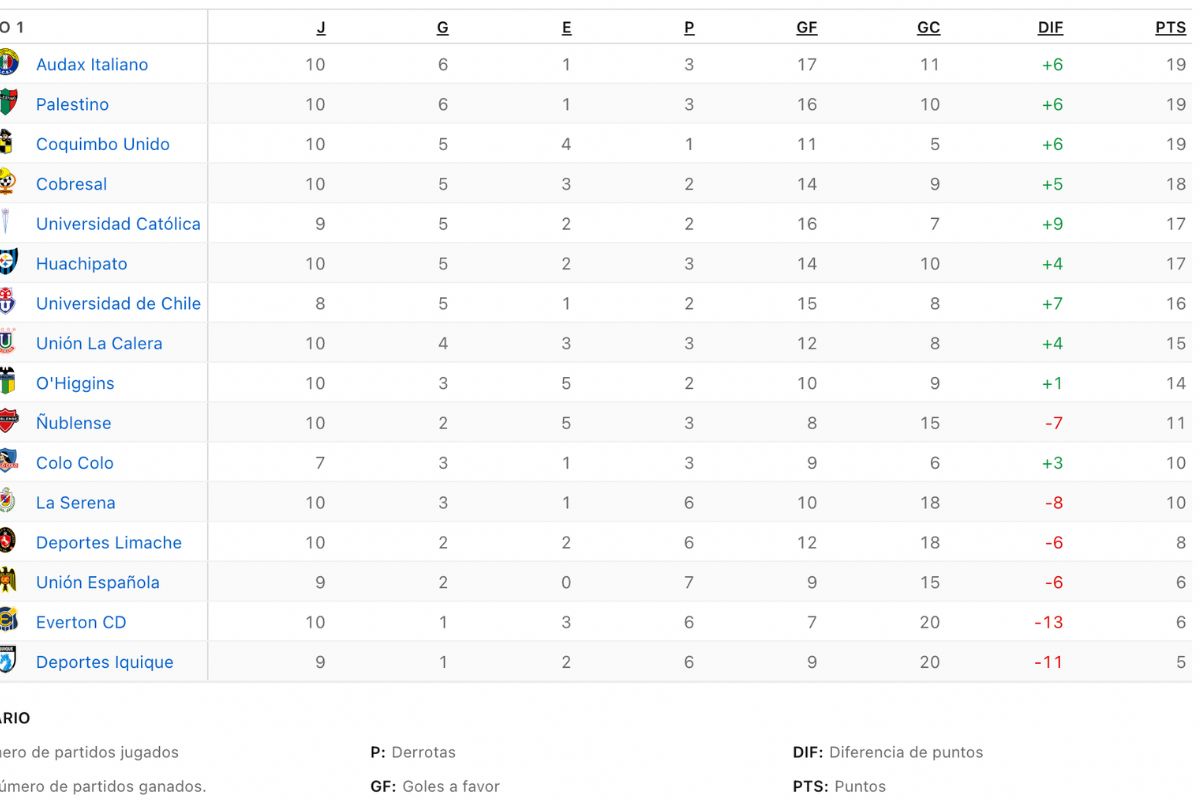1200x800 pixels.
Task: Sort table by PTS column header
Action: click(x=1170, y=28)
